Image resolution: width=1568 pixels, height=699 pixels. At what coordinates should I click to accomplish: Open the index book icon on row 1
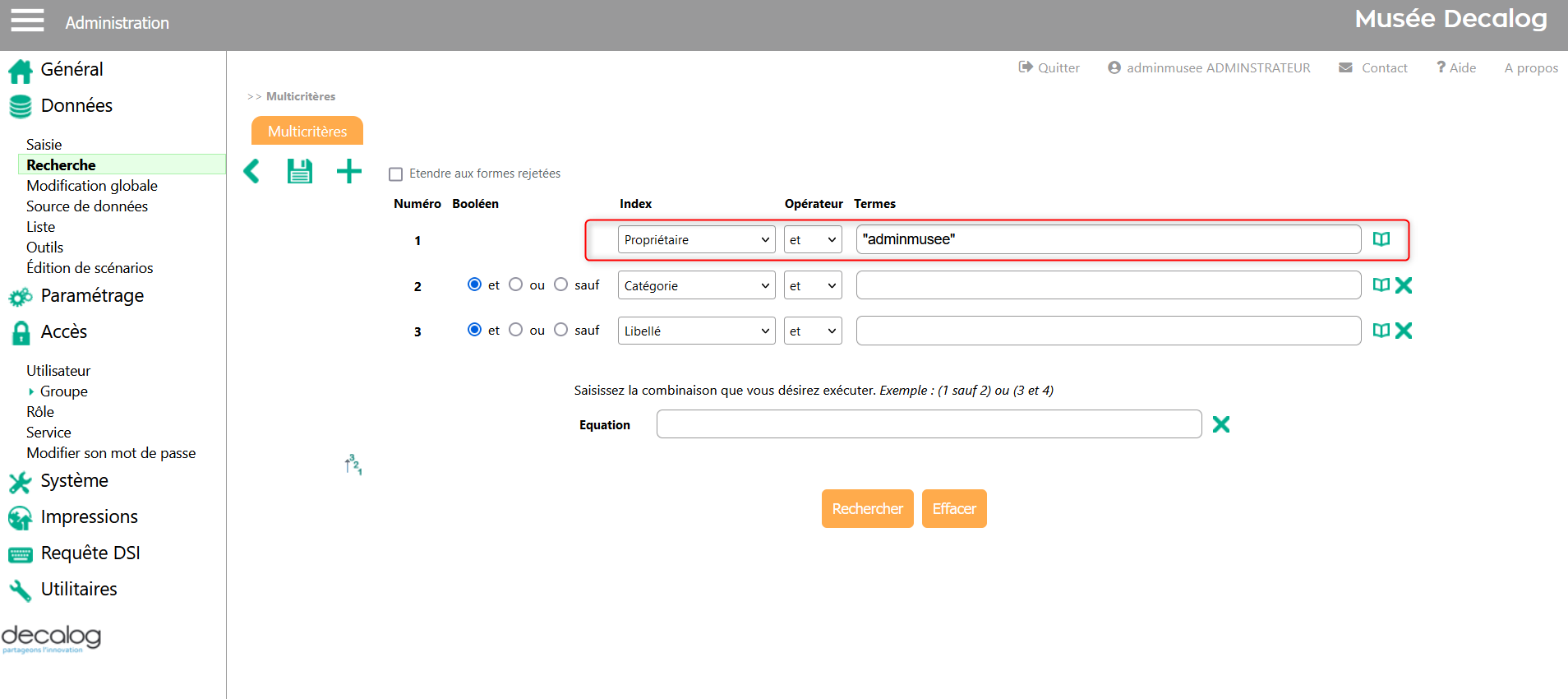point(1381,239)
